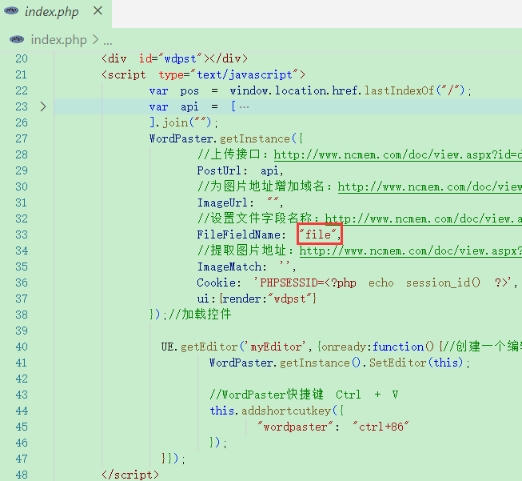Open the file field URL on line 32

[423, 219]
